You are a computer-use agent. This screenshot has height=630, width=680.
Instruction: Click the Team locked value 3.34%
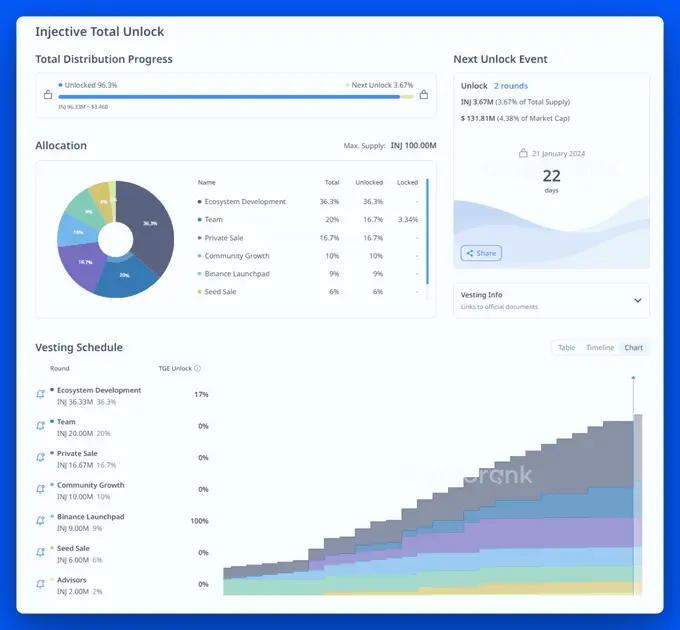point(408,219)
